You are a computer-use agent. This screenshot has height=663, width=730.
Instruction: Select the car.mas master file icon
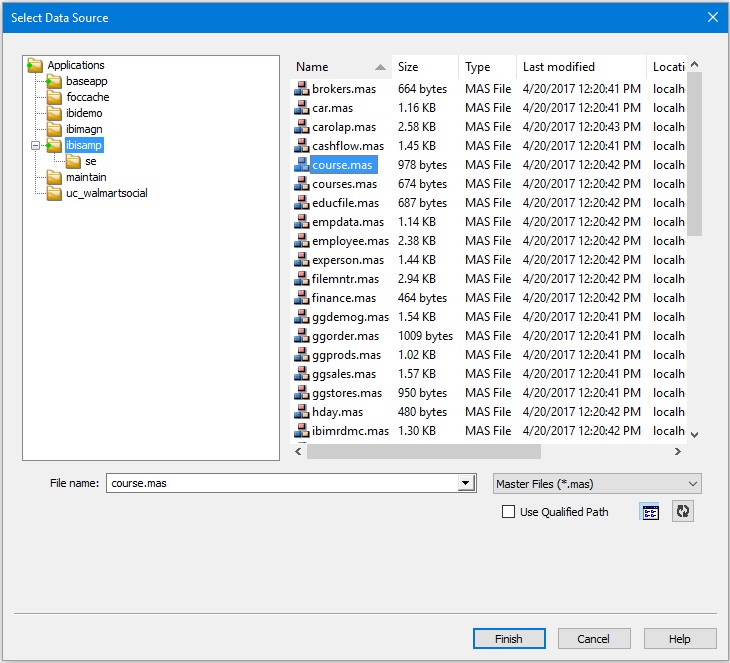[302, 108]
